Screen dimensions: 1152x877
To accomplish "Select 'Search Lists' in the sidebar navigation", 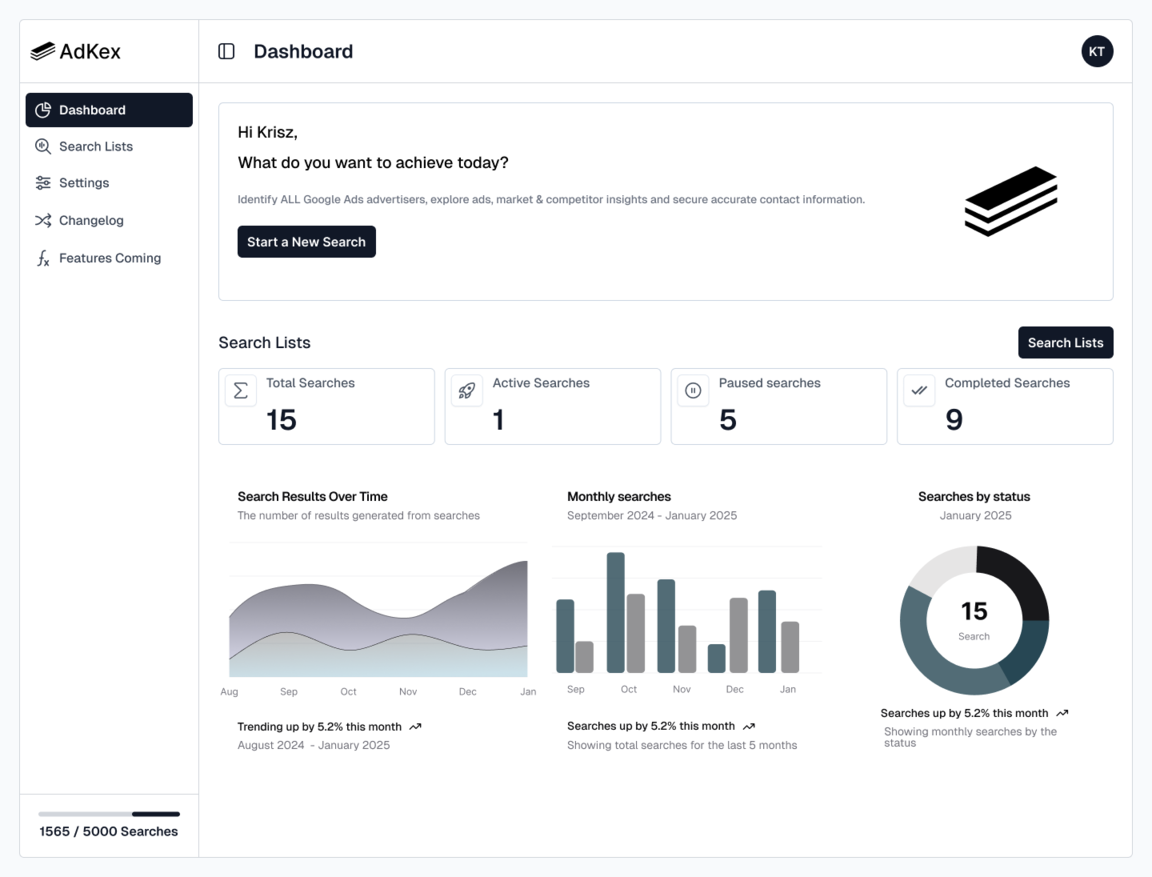I will click(95, 146).
